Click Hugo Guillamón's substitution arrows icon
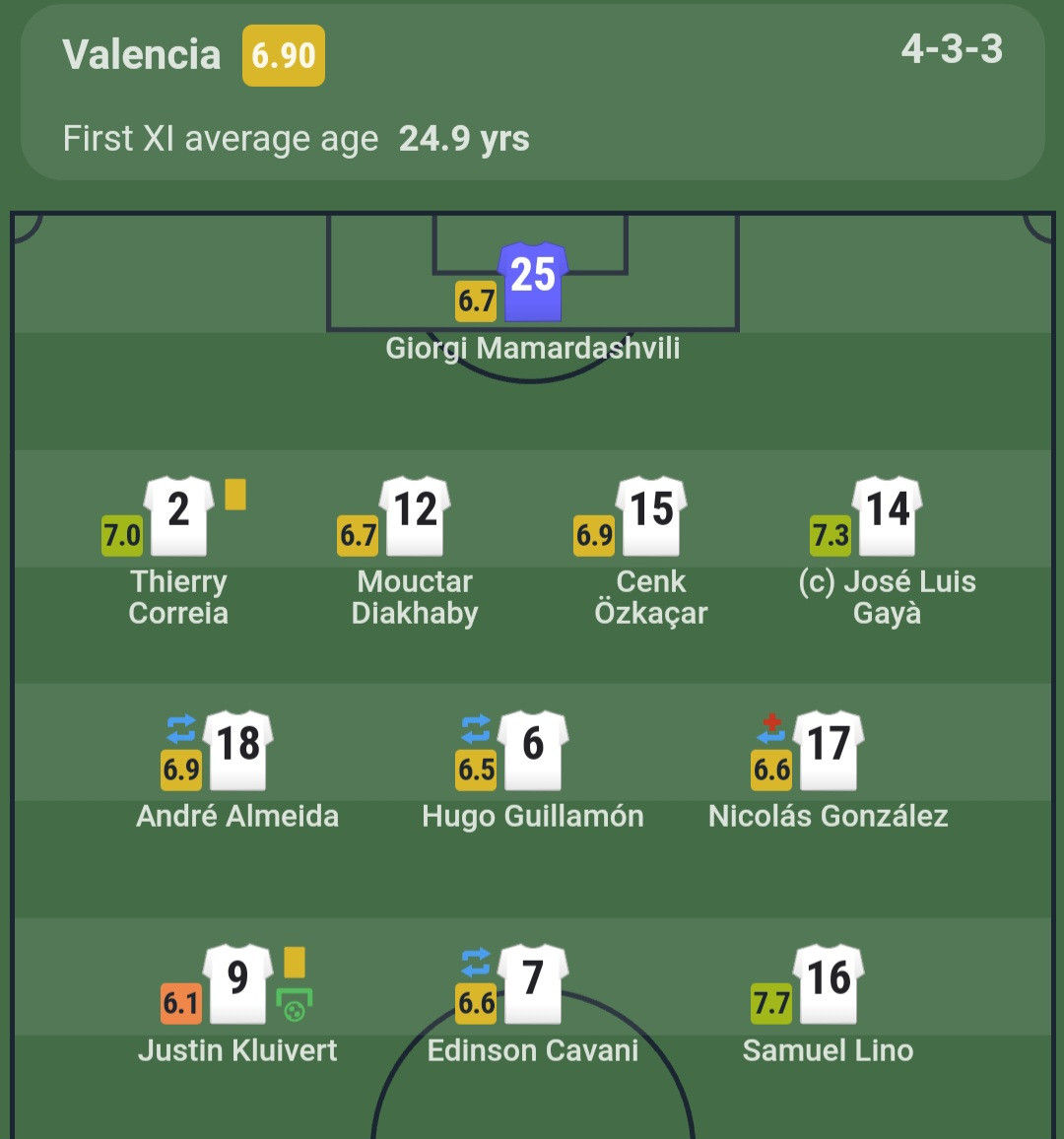The width and height of the screenshot is (1064, 1139). (x=476, y=728)
